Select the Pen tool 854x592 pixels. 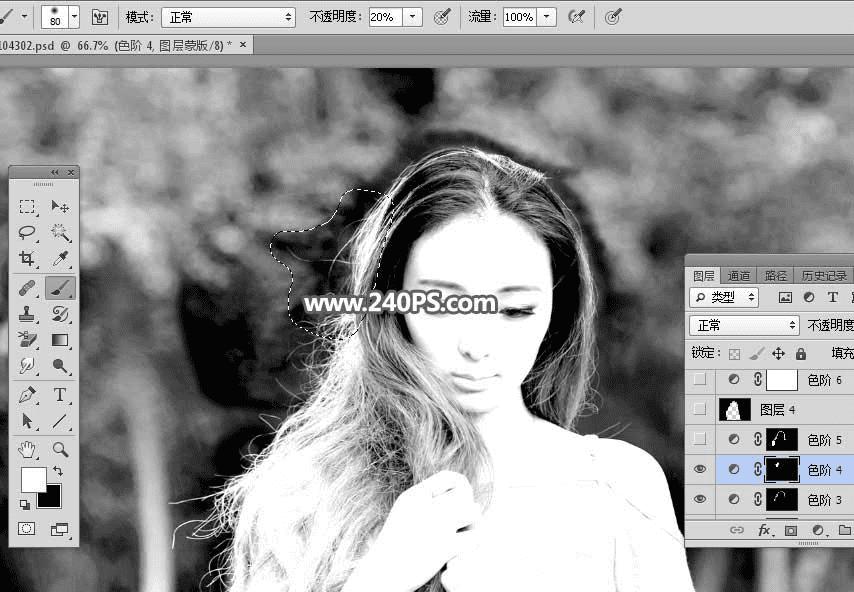pyautogui.click(x=27, y=394)
